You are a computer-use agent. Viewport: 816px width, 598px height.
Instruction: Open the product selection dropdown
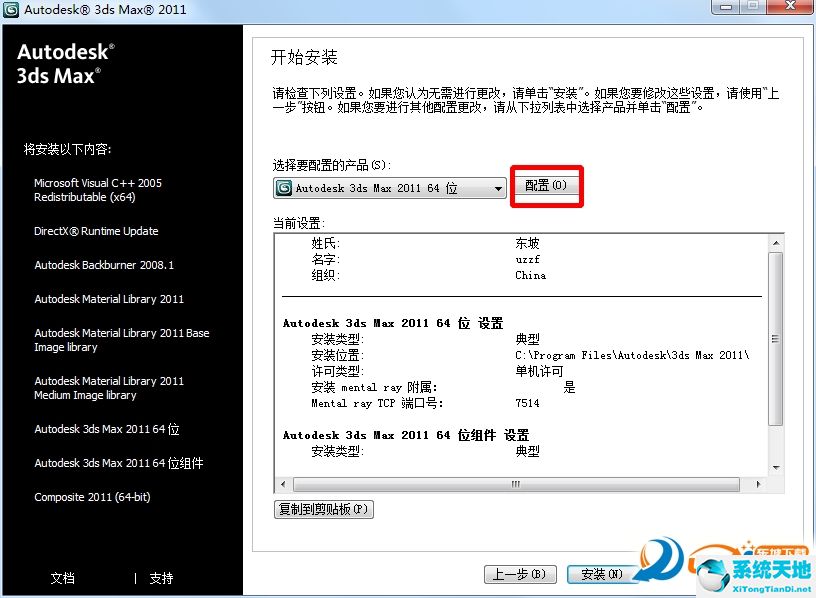[390, 188]
